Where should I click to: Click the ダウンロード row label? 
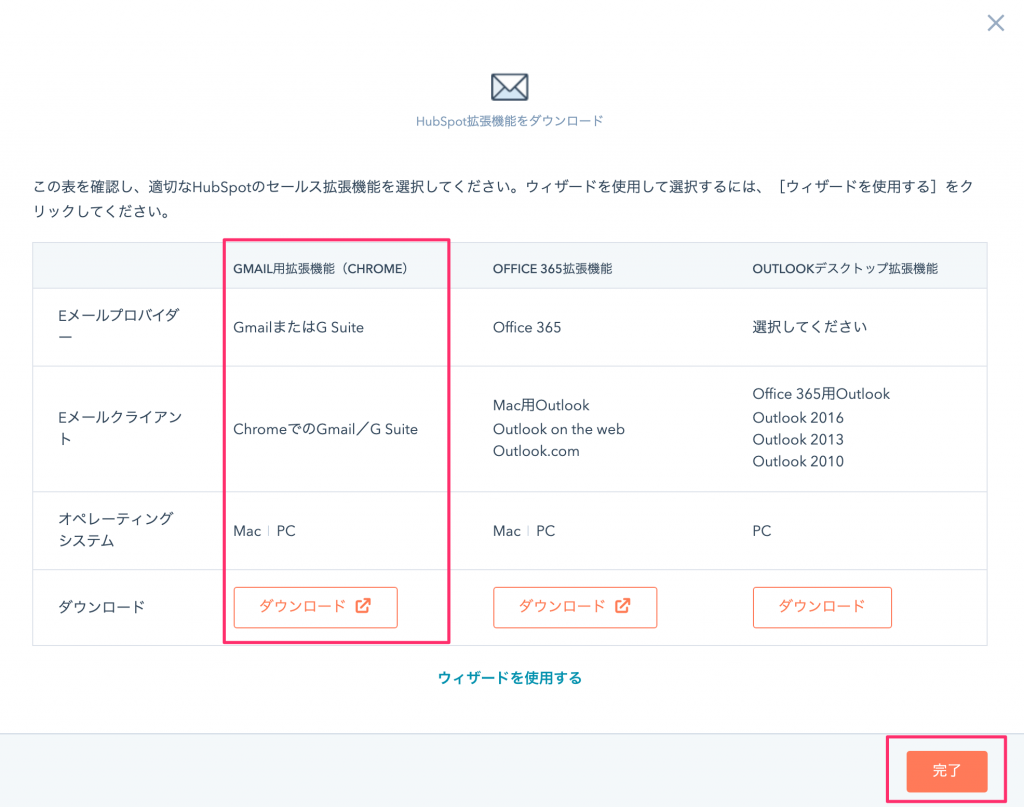pyautogui.click(x=101, y=607)
